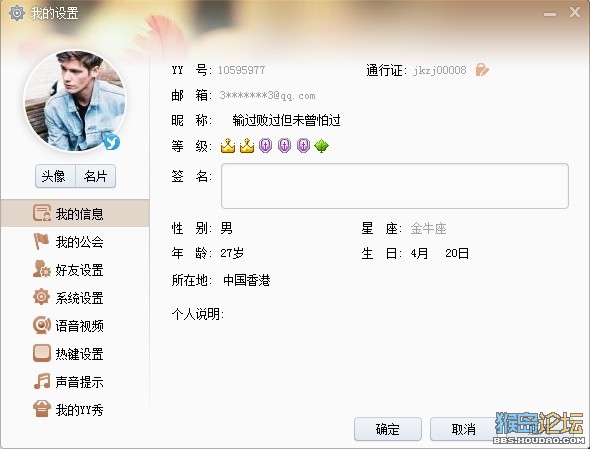Click the music note icon for 声音提示
Screen dimensions: 590x449
tap(42, 381)
